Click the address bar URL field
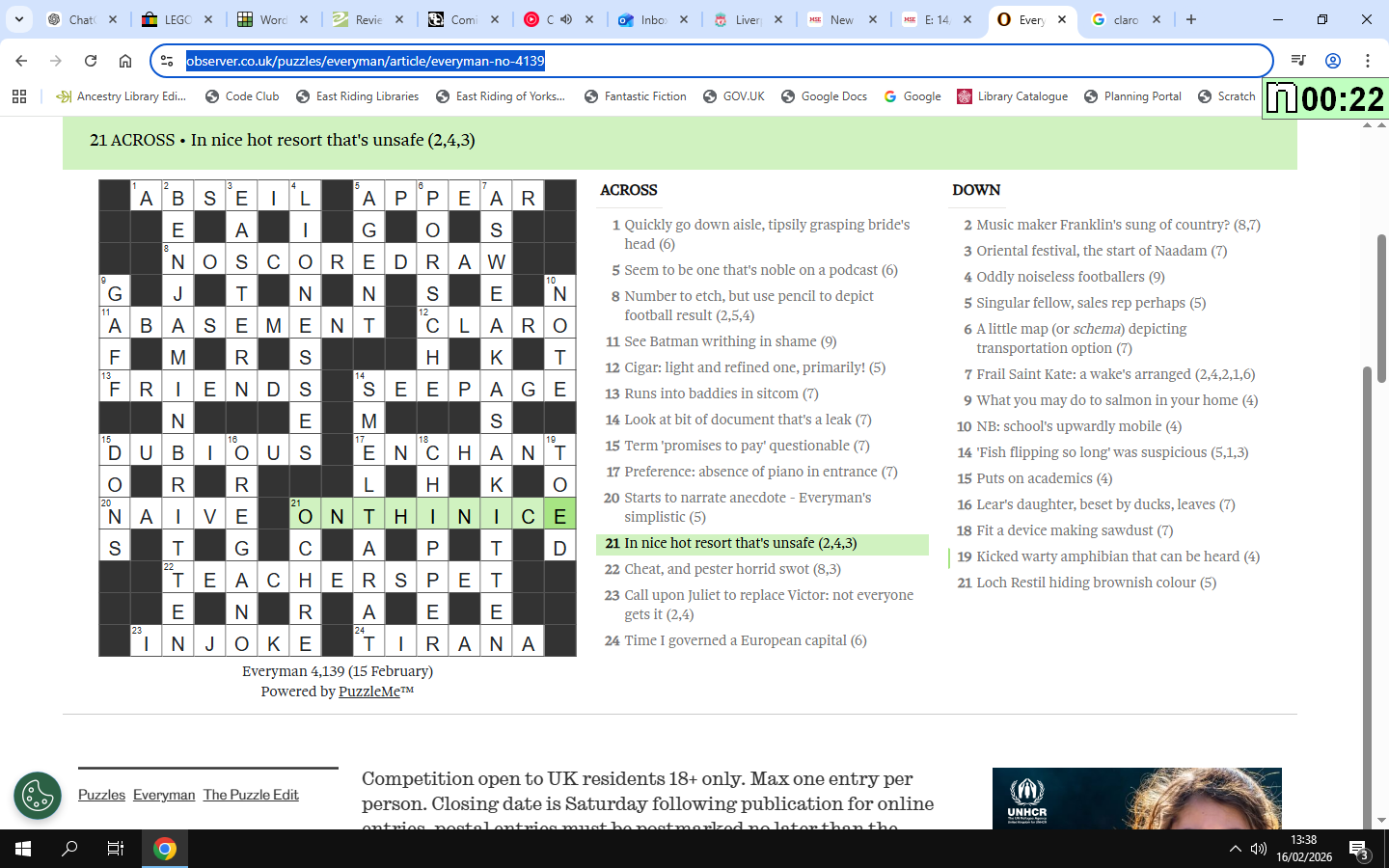1389x868 pixels. pyautogui.click(x=675, y=61)
